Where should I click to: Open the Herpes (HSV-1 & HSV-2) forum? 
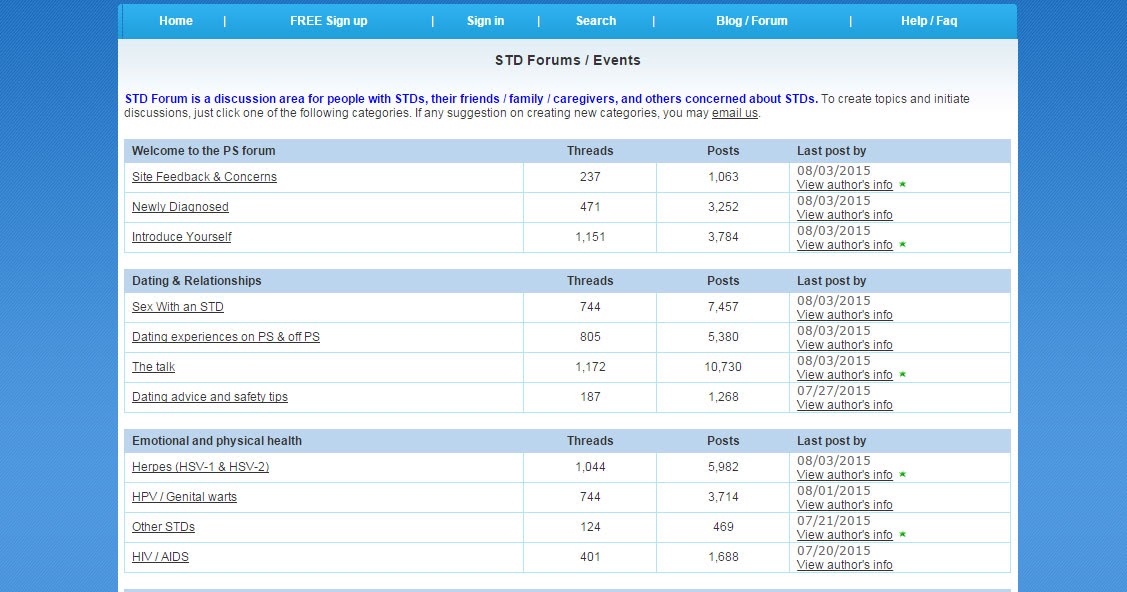201,467
